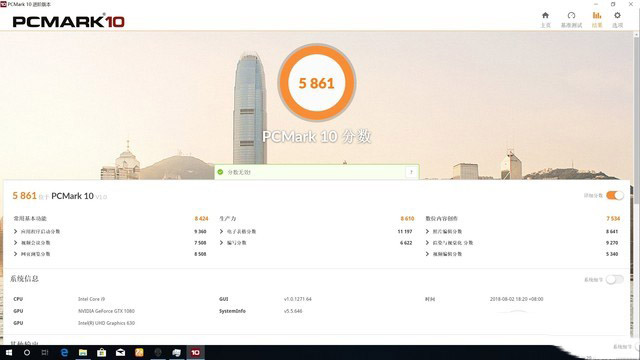This screenshot has height=360, width=640.
Task: Click the PCMark 10 taskbar icon
Action: point(196,353)
